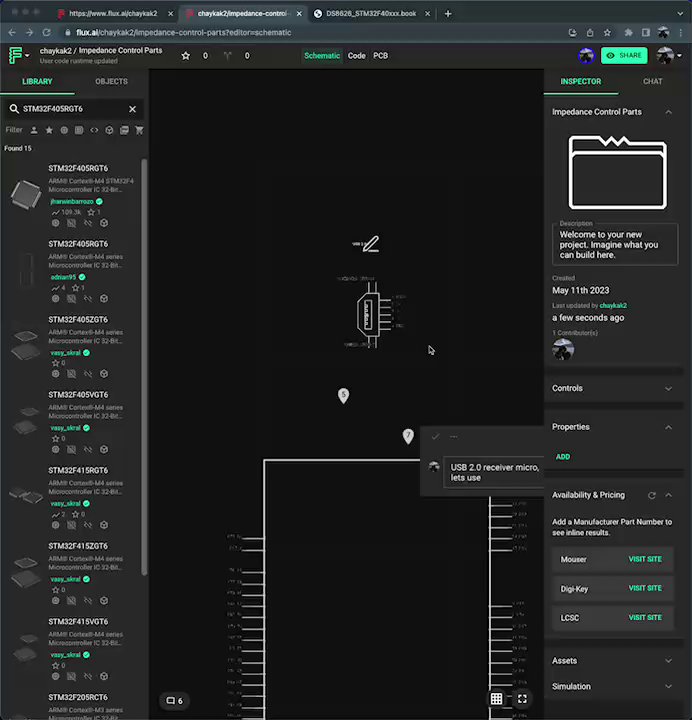
Task: Click 3D cube icon under first STM32F405RGT6
Action: 104,223
